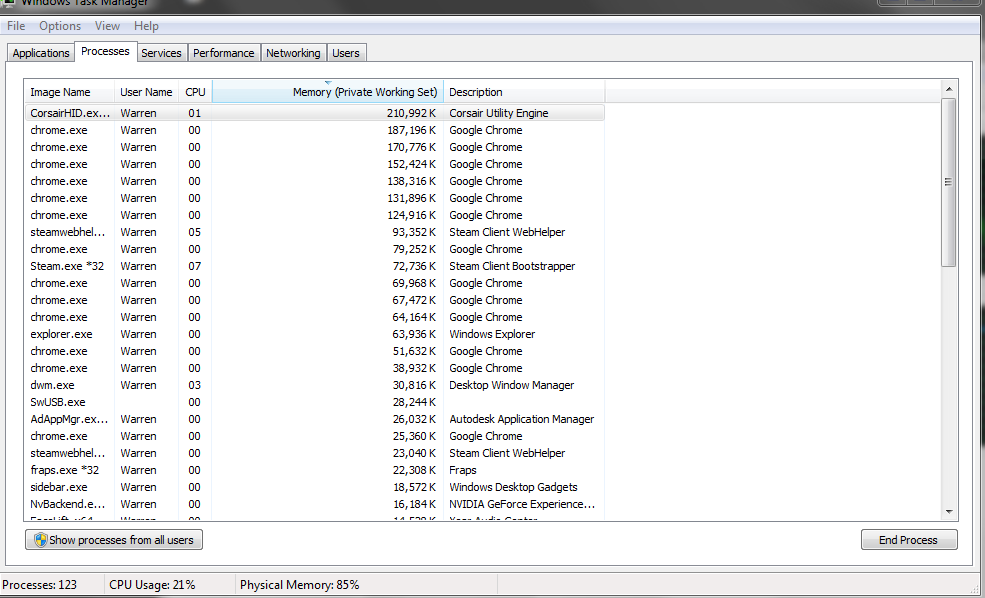Select the chrome.exe row using 67,472 K

coord(315,300)
